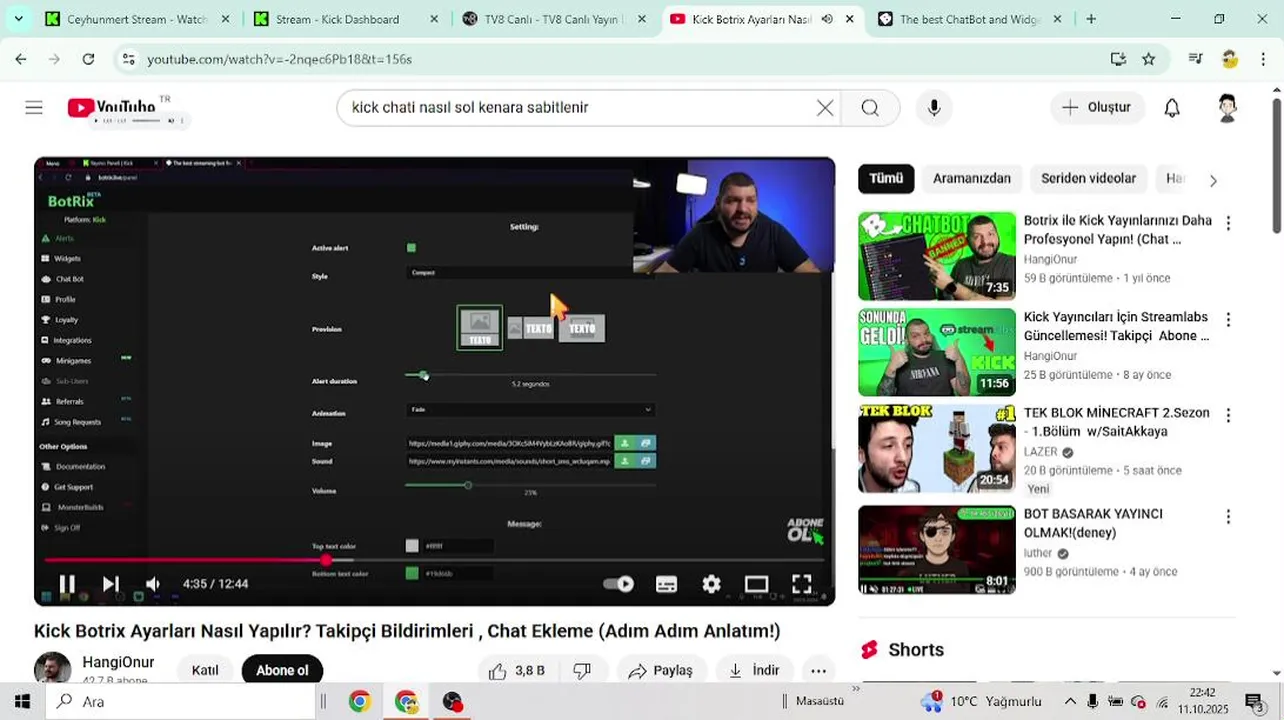Click the Oluştur create button
This screenshot has width=1284, height=720.
[x=1097, y=107]
